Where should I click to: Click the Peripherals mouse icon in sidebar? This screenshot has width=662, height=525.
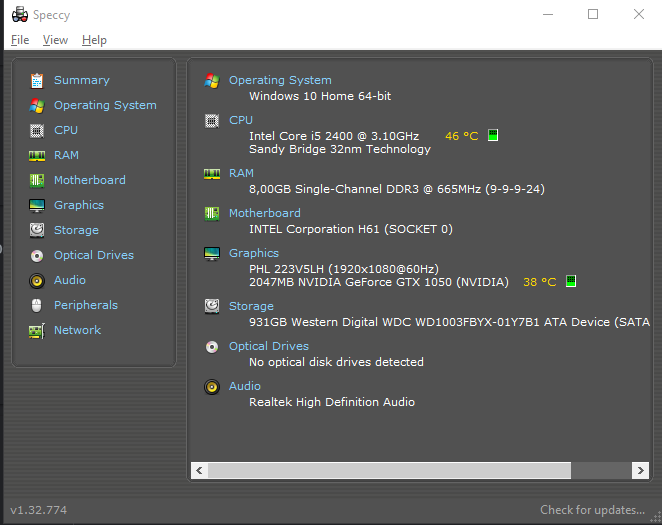coord(37,306)
